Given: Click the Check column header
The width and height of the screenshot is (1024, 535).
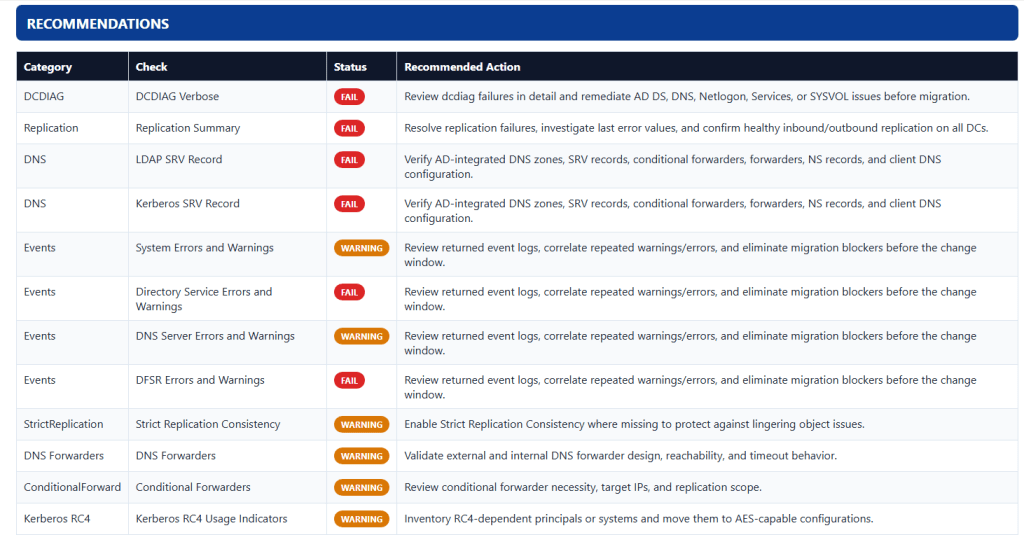Looking at the screenshot, I should 151,67.
